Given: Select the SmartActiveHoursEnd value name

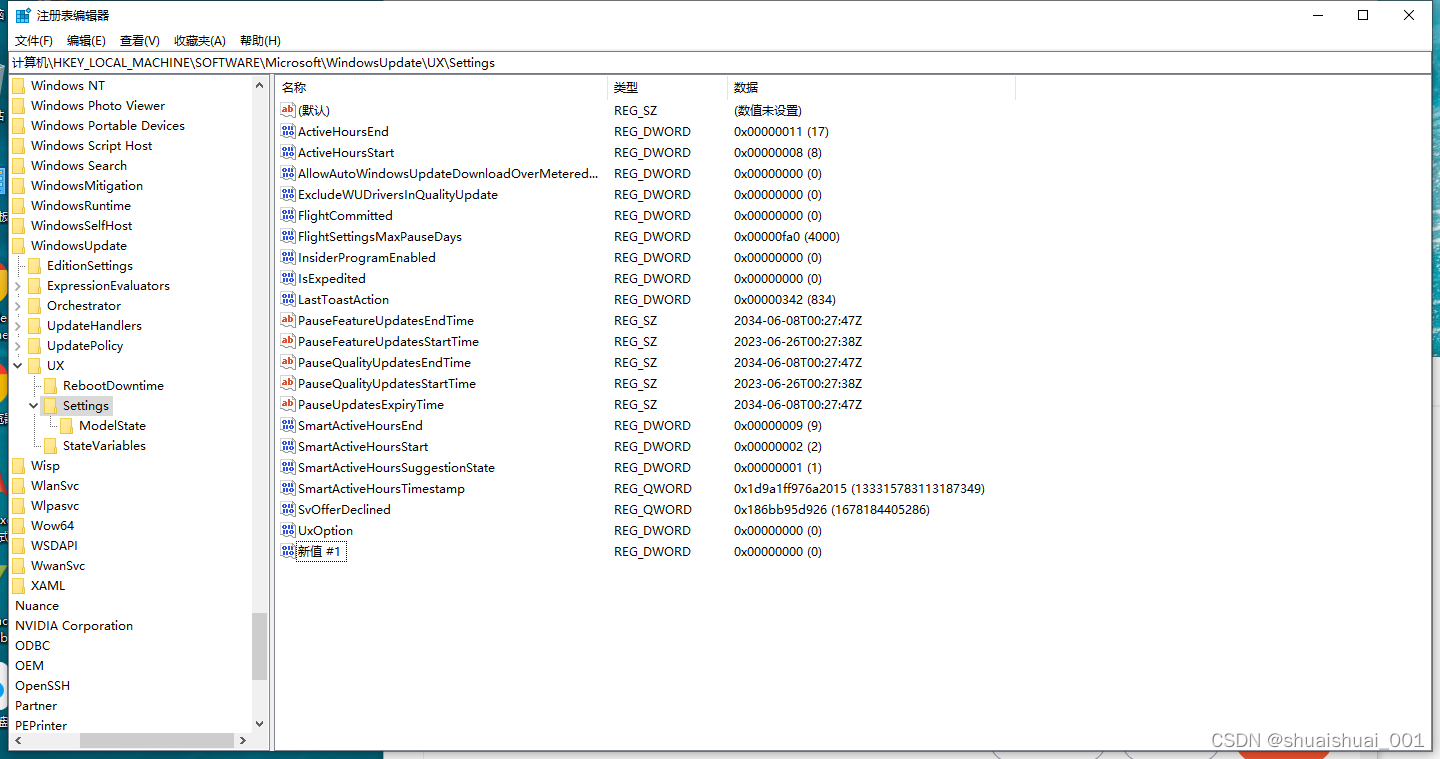Looking at the screenshot, I should click(360, 425).
